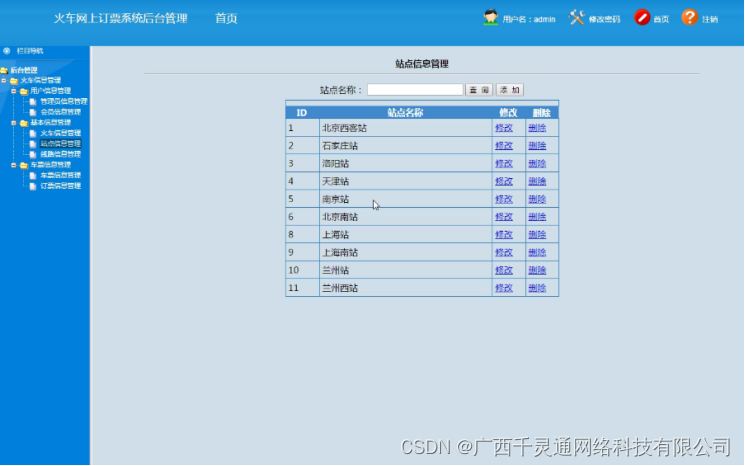The width and height of the screenshot is (745, 466).
Task: Select the 首页 tab beside the system title
Action: [x=226, y=19]
